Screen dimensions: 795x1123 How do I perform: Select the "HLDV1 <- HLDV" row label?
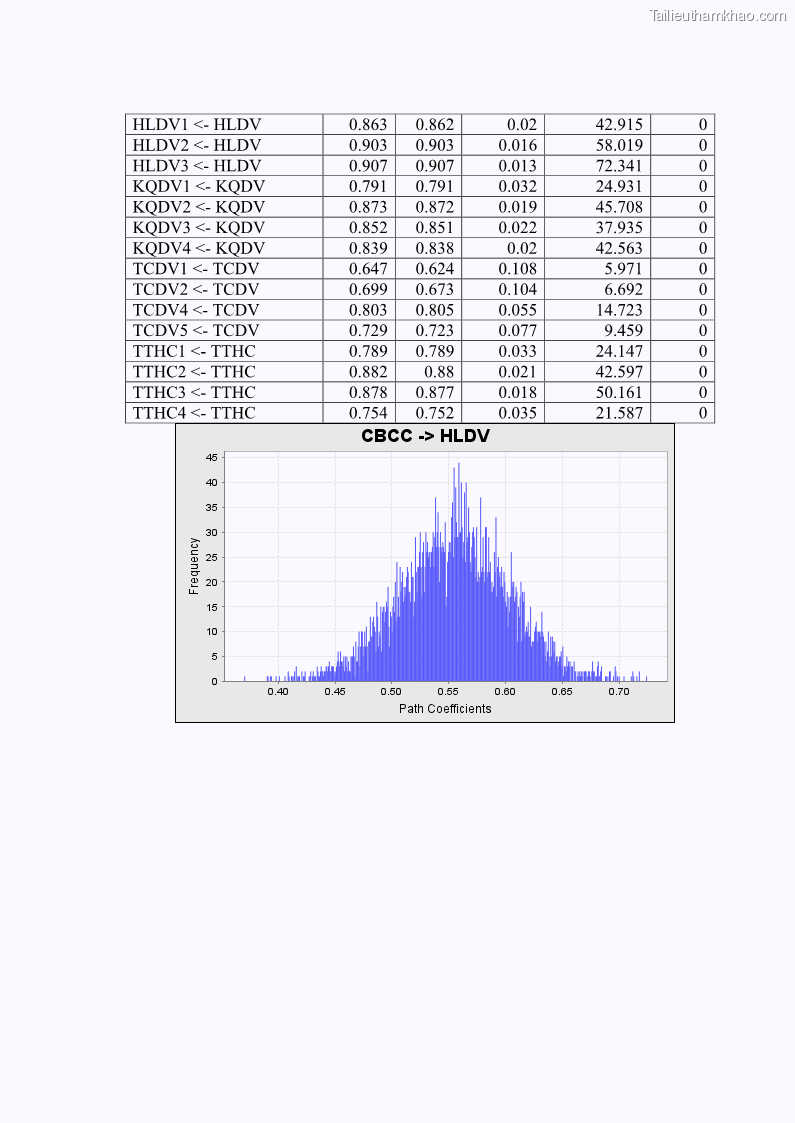(x=197, y=124)
